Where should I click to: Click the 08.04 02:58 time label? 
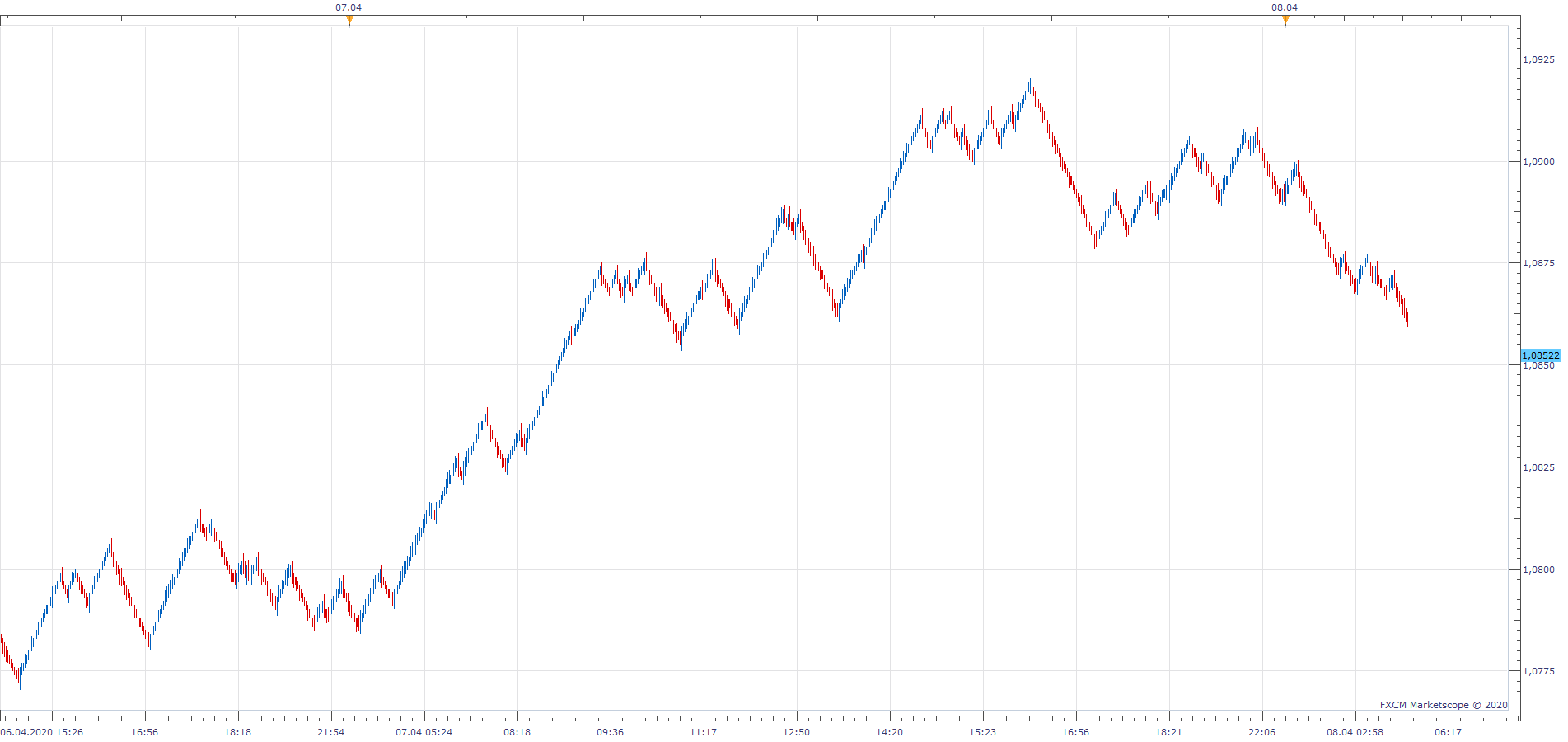coord(1355,732)
